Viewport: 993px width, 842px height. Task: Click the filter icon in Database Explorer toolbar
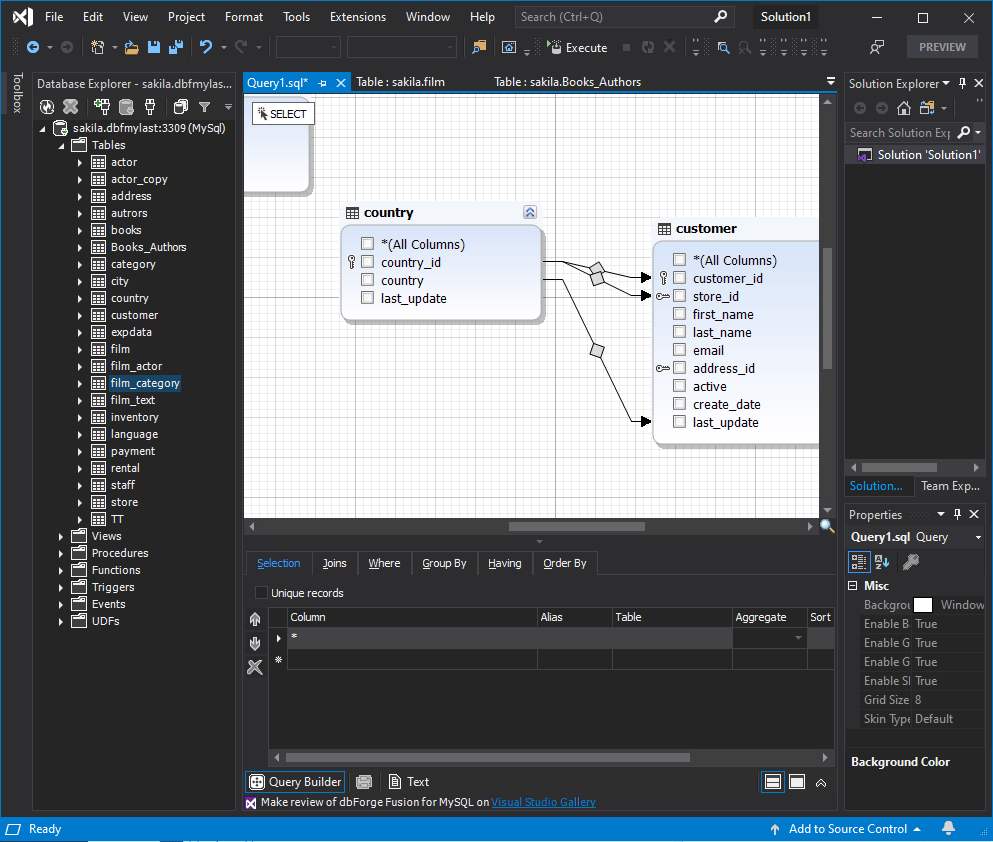pyautogui.click(x=204, y=106)
